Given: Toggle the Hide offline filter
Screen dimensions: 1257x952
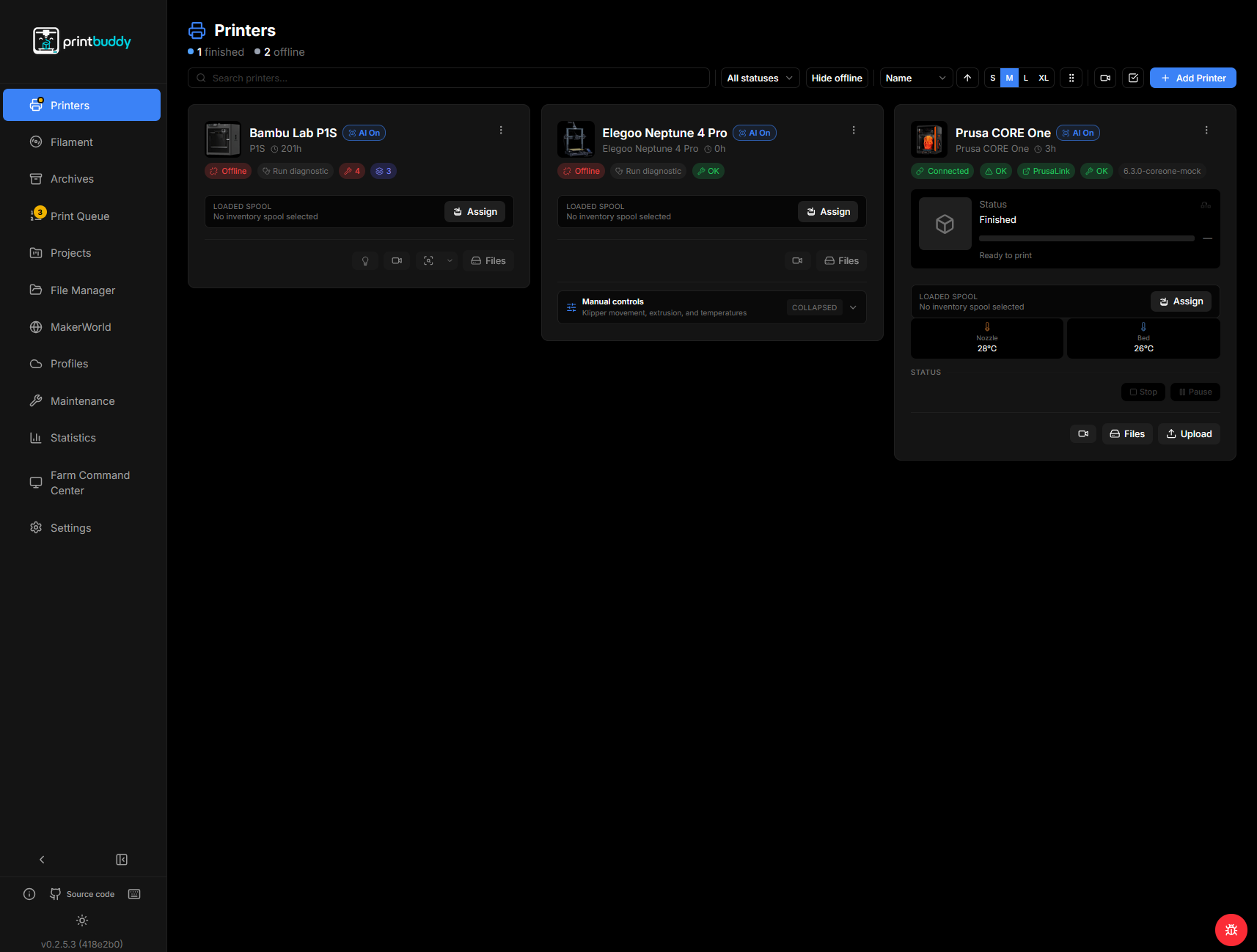Looking at the screenshot, I should [837, 78].
